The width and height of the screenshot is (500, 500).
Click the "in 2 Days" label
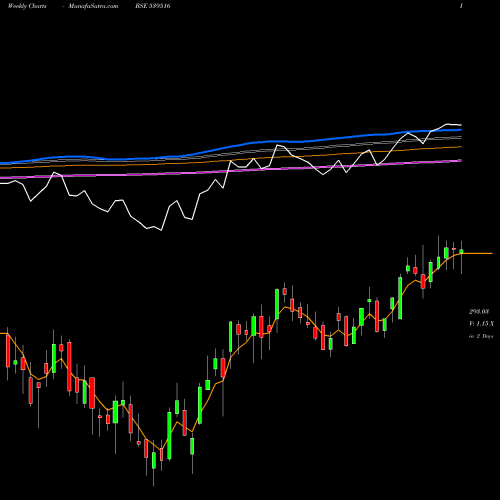(481, 336)
